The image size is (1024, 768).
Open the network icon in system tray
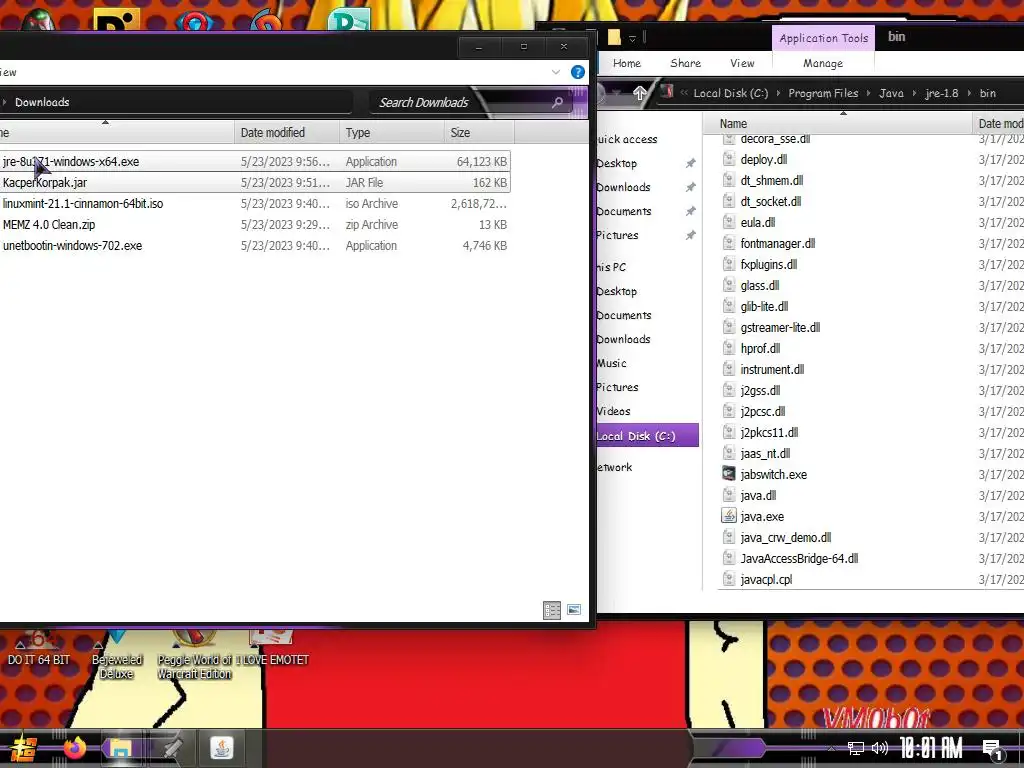(x=856, y=748)
